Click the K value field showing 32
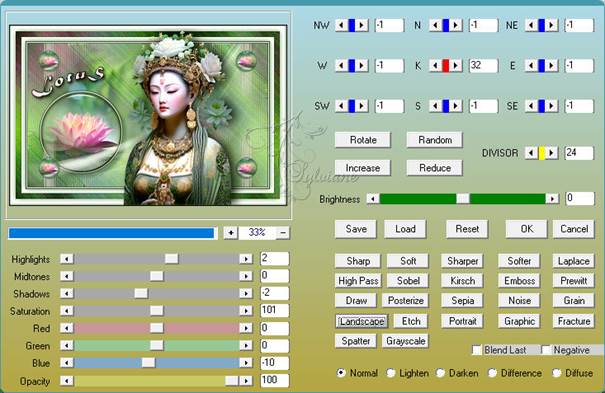605x393 pixels. [483, 66]
